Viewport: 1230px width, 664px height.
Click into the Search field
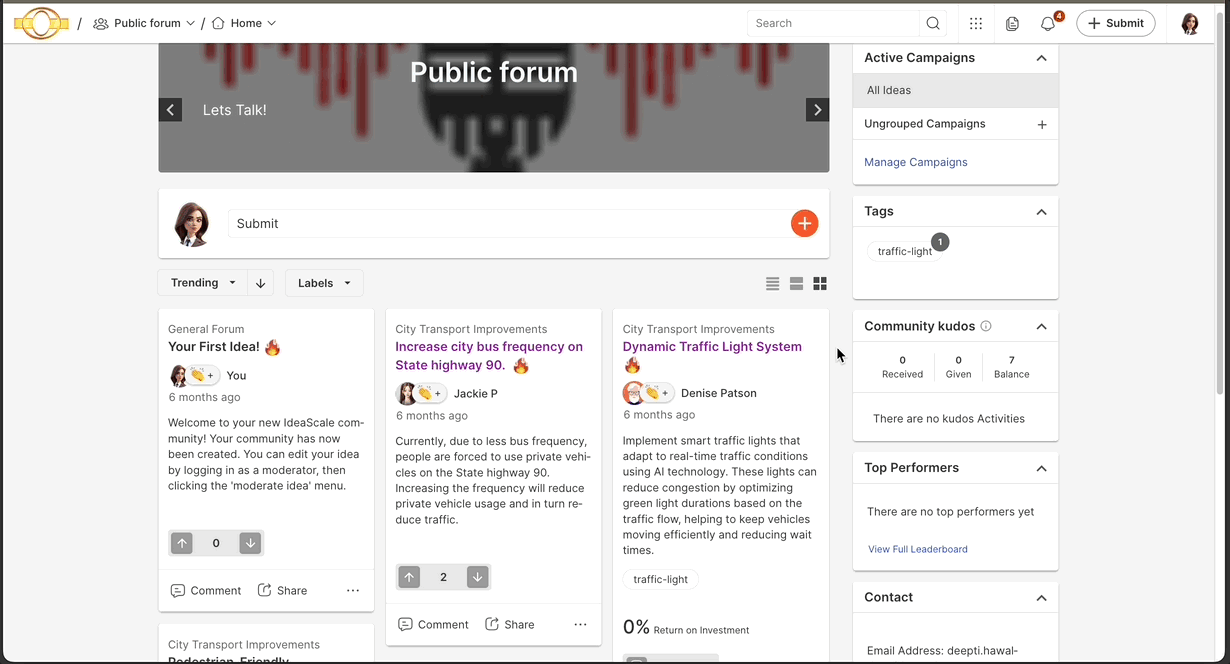[x=833, y=23]
